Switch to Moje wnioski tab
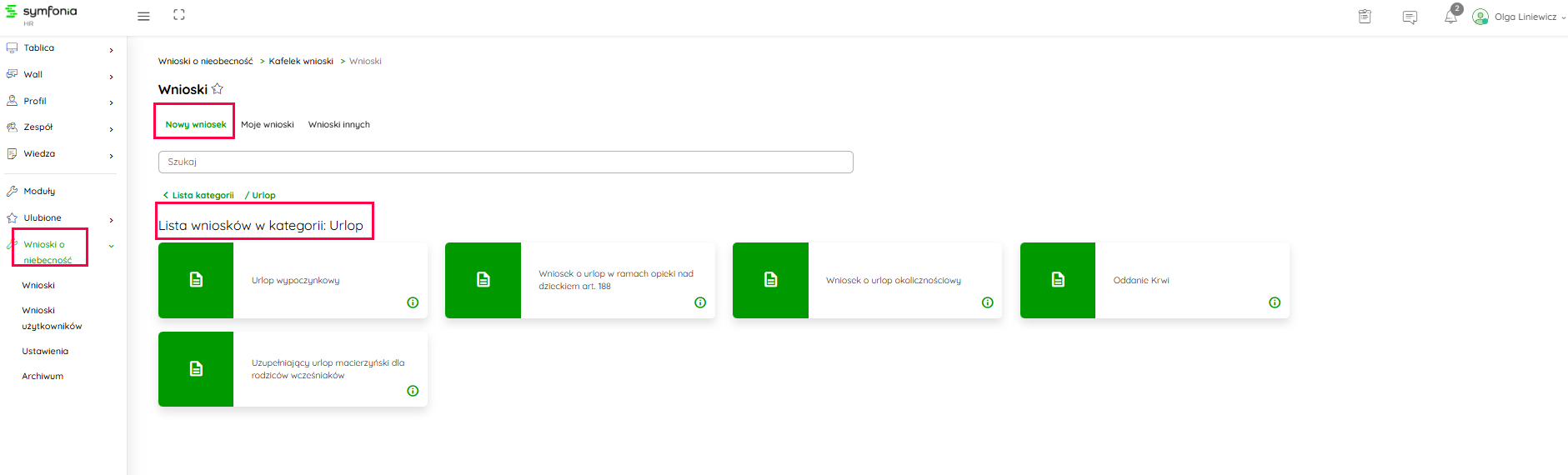This screenshot has width=1568, height=475. coord(268,125)
